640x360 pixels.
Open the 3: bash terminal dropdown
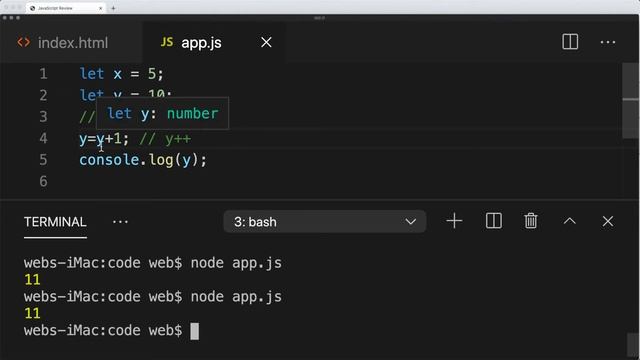(325, 222)
